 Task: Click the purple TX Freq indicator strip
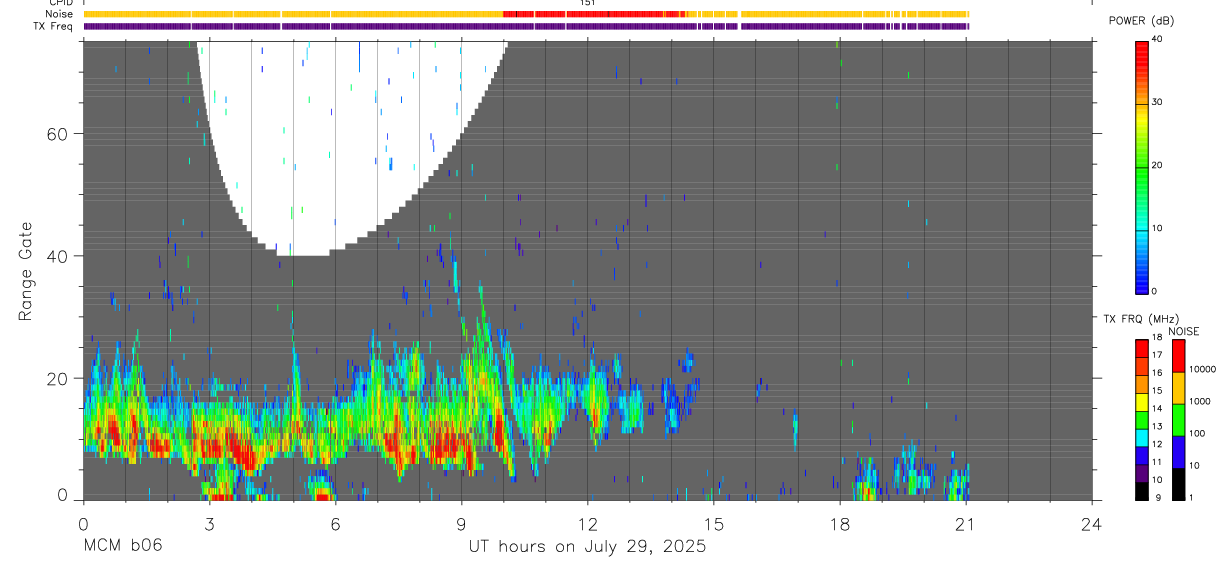coord(526,26)
